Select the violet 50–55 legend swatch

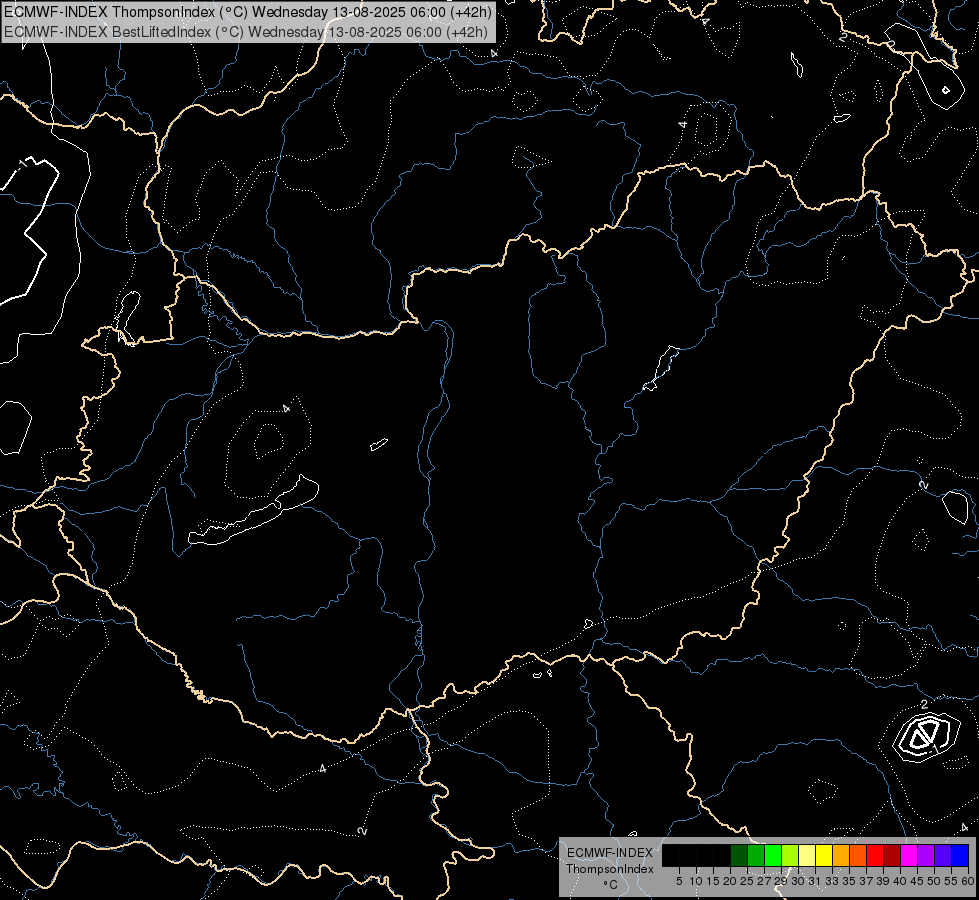(943, 856)
